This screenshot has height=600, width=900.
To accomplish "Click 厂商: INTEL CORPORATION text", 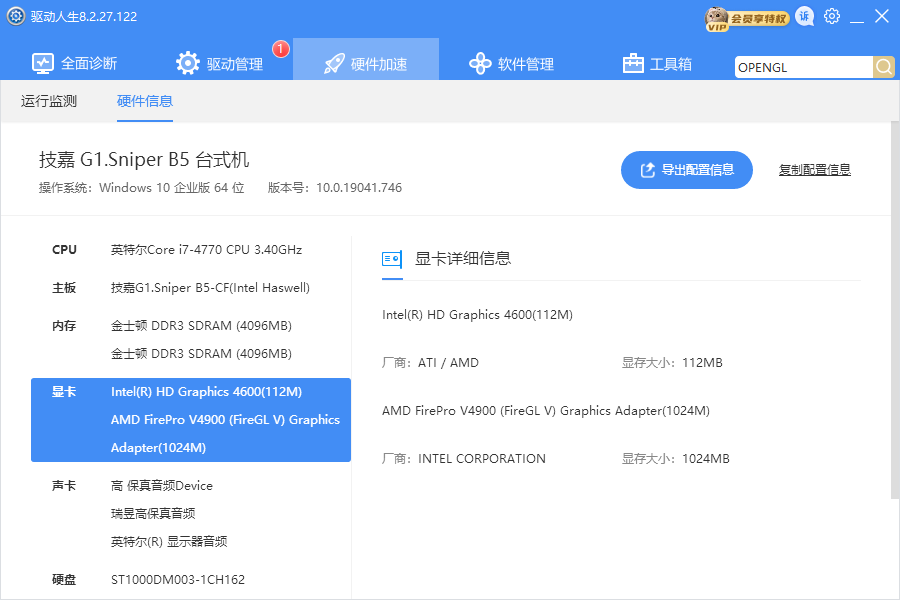I will pos(464,459).
